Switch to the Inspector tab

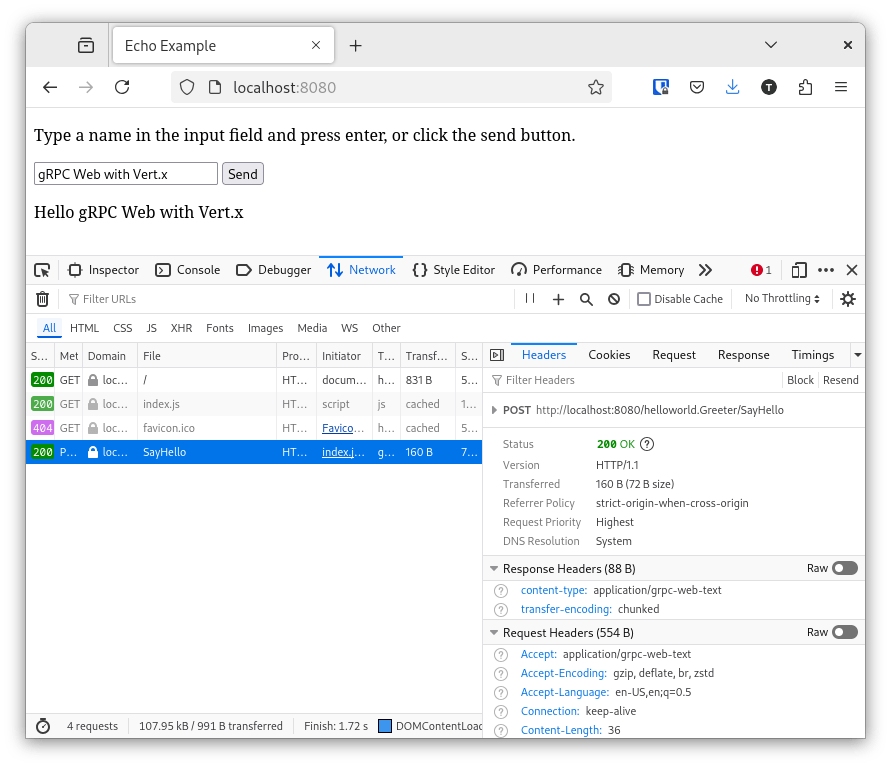[x=103, y=270]
